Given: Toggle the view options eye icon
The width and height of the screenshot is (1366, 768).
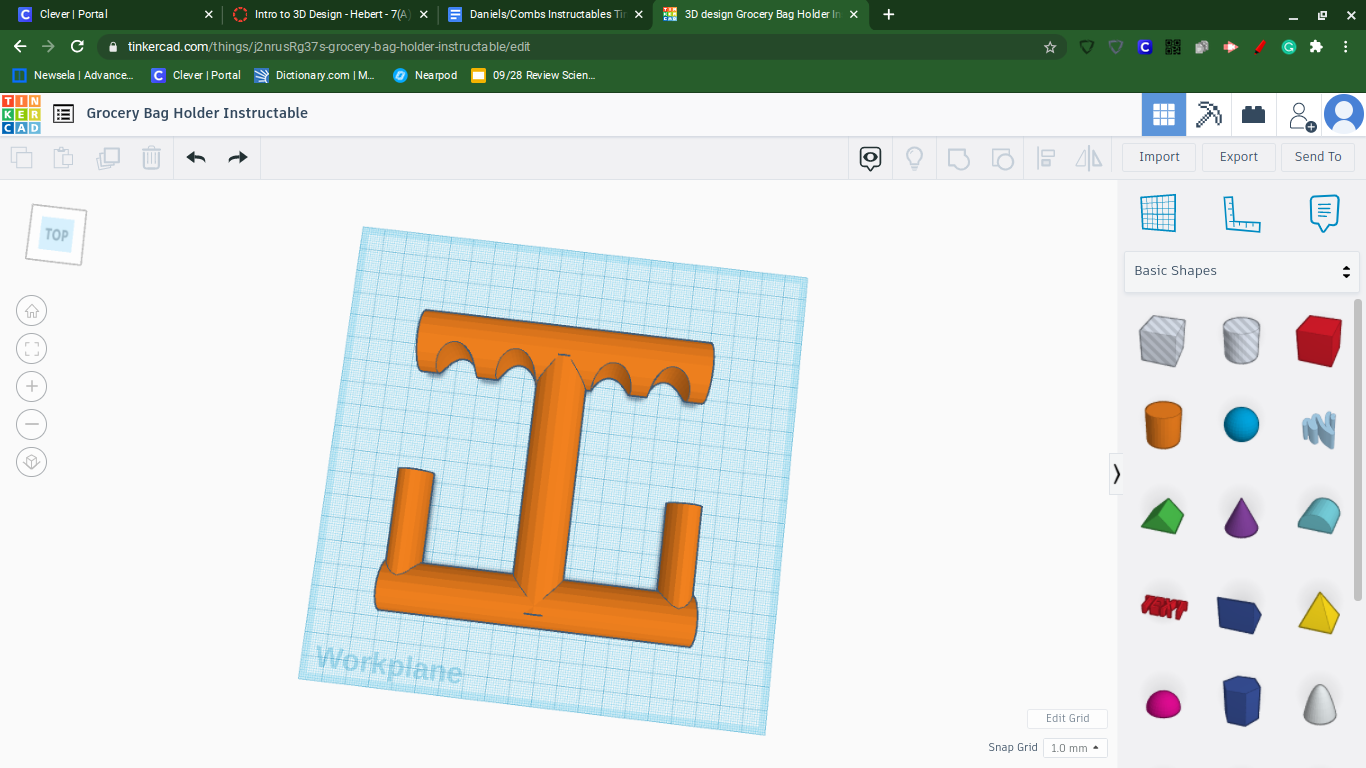Looking at the screenshot, I should pos(870,158).
